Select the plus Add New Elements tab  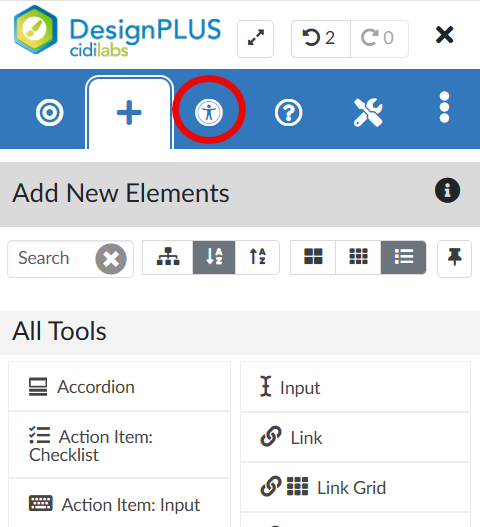[129, 112]
